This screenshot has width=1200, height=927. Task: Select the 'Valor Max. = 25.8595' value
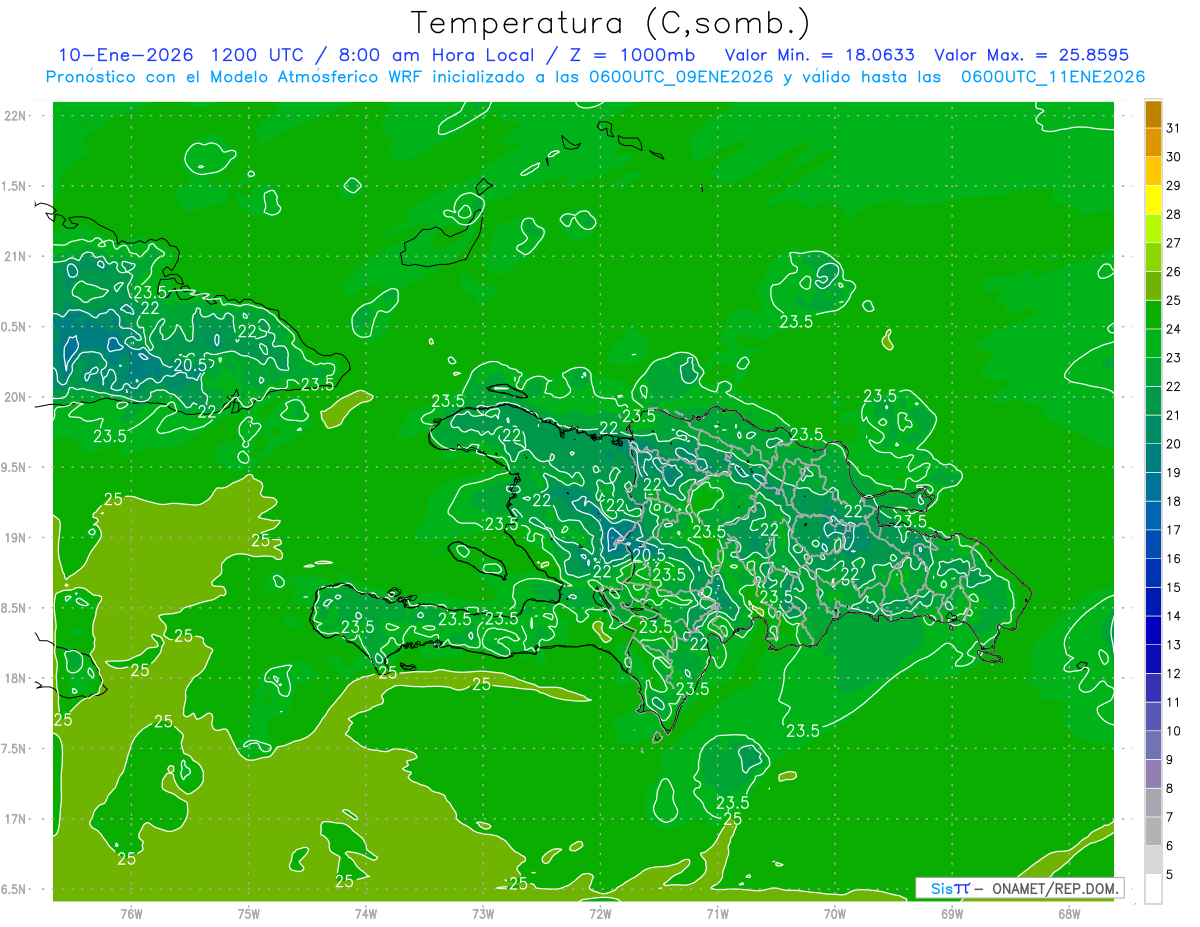click(x=1031, y=55)
